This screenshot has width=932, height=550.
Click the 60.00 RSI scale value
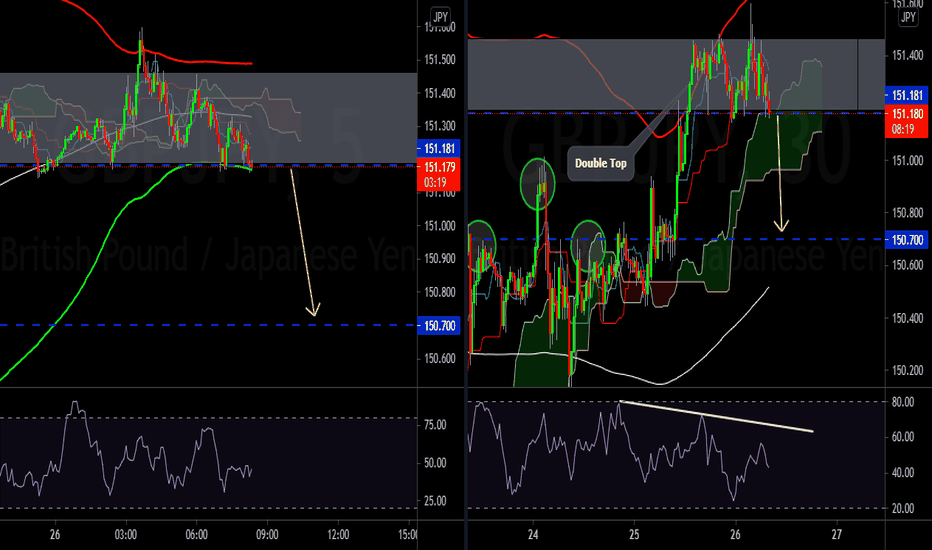[903, 437]
